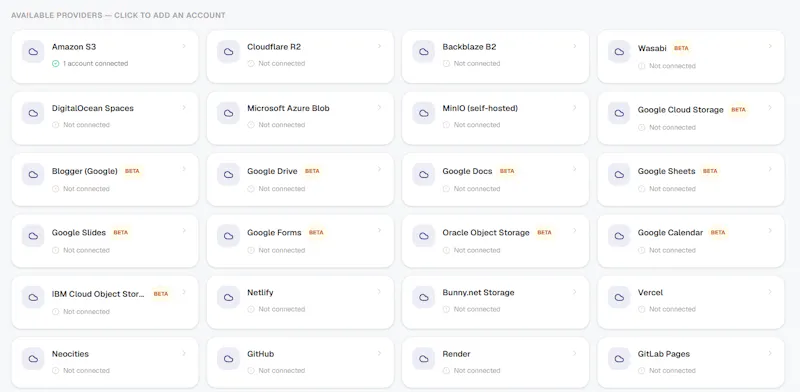Click the BETA badge on Google Docs
Image resolution: width=800 pixels, height=392 pixels.
pos(507,171)
